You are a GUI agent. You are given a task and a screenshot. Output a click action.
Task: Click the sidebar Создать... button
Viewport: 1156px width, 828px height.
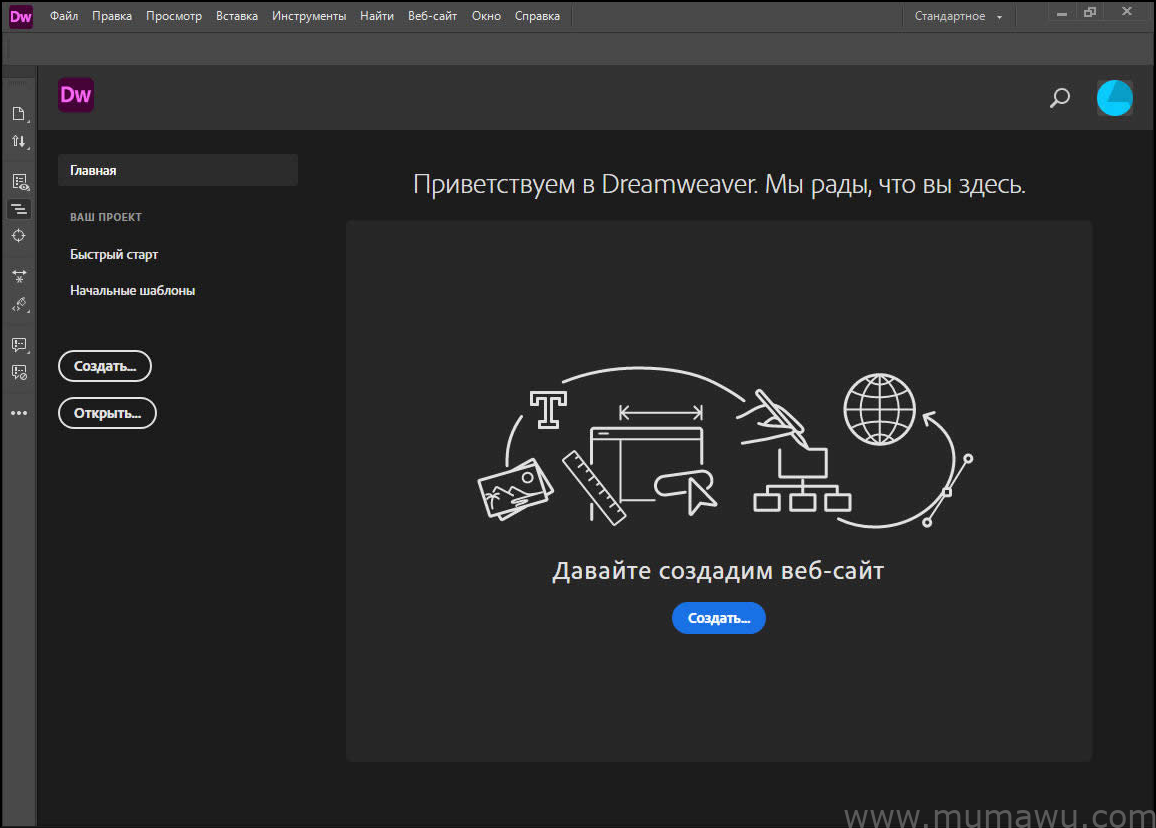(x=104, y=365)
